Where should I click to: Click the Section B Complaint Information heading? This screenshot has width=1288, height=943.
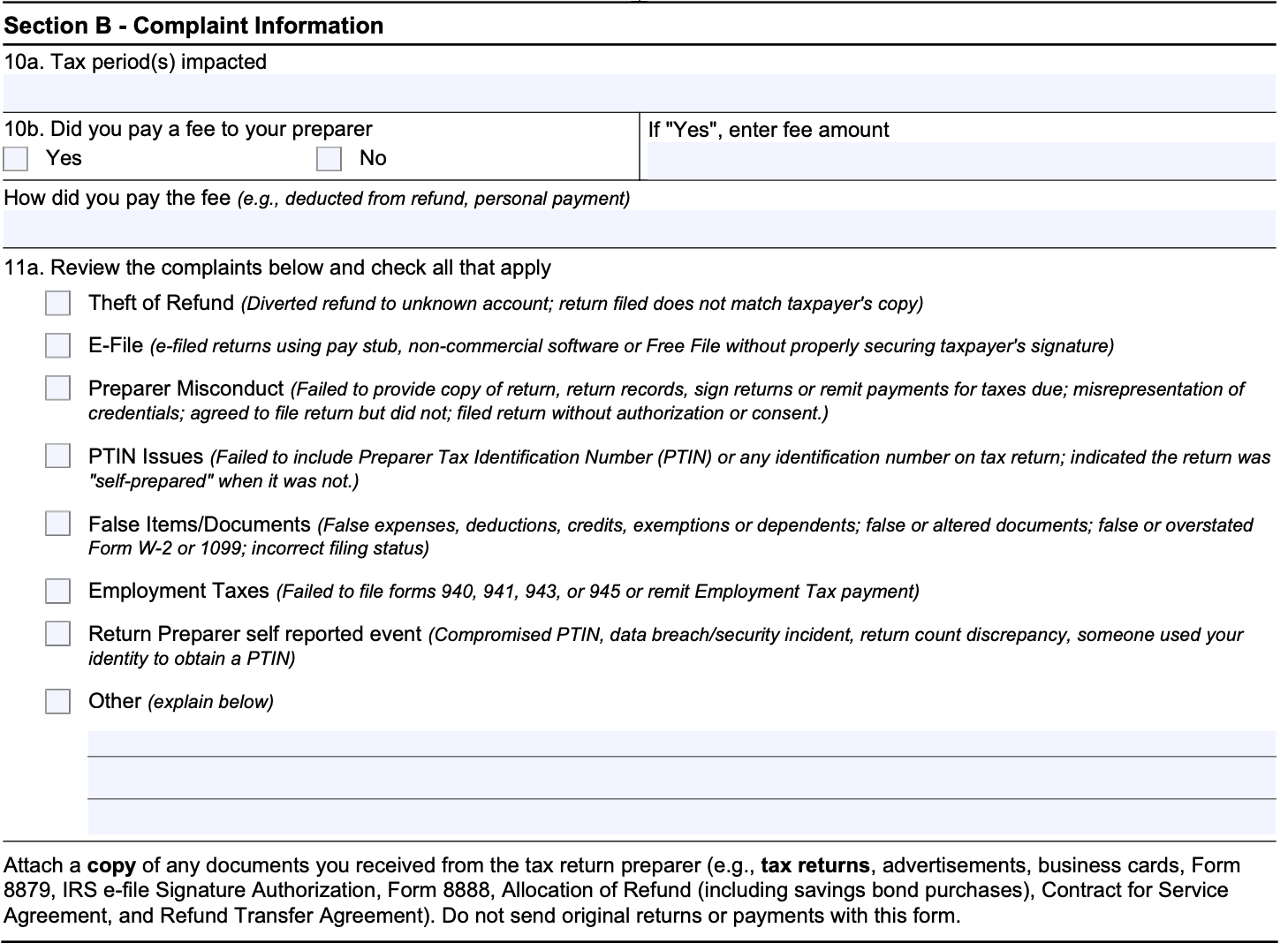[x=193, y=26]
